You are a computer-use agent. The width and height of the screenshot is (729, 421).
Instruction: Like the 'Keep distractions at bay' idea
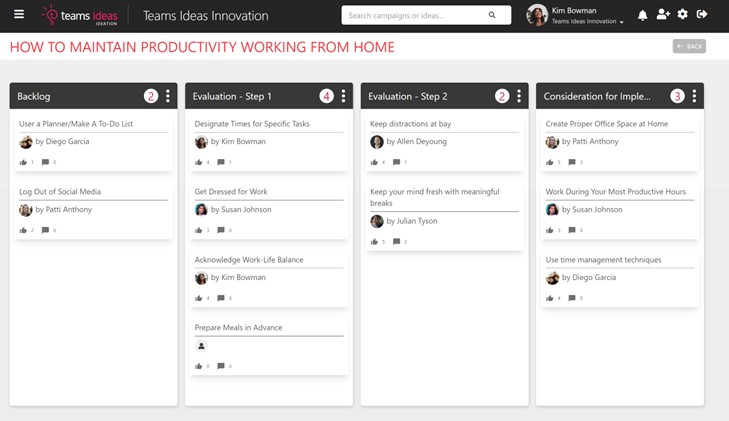[x=375, y=162]
